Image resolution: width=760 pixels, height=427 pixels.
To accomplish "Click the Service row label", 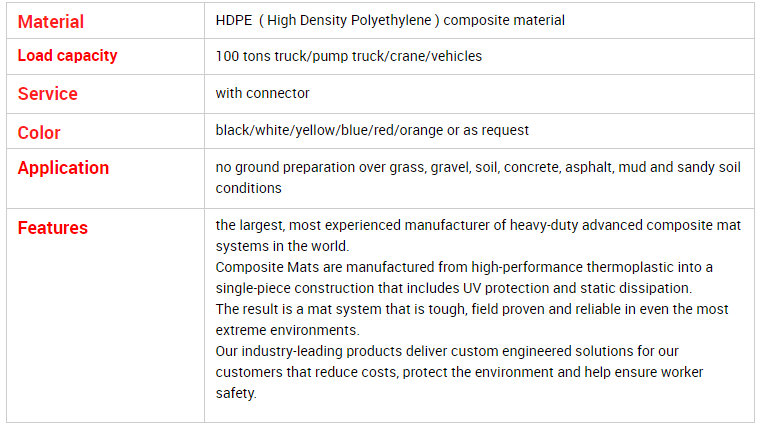I will (48, 94).
